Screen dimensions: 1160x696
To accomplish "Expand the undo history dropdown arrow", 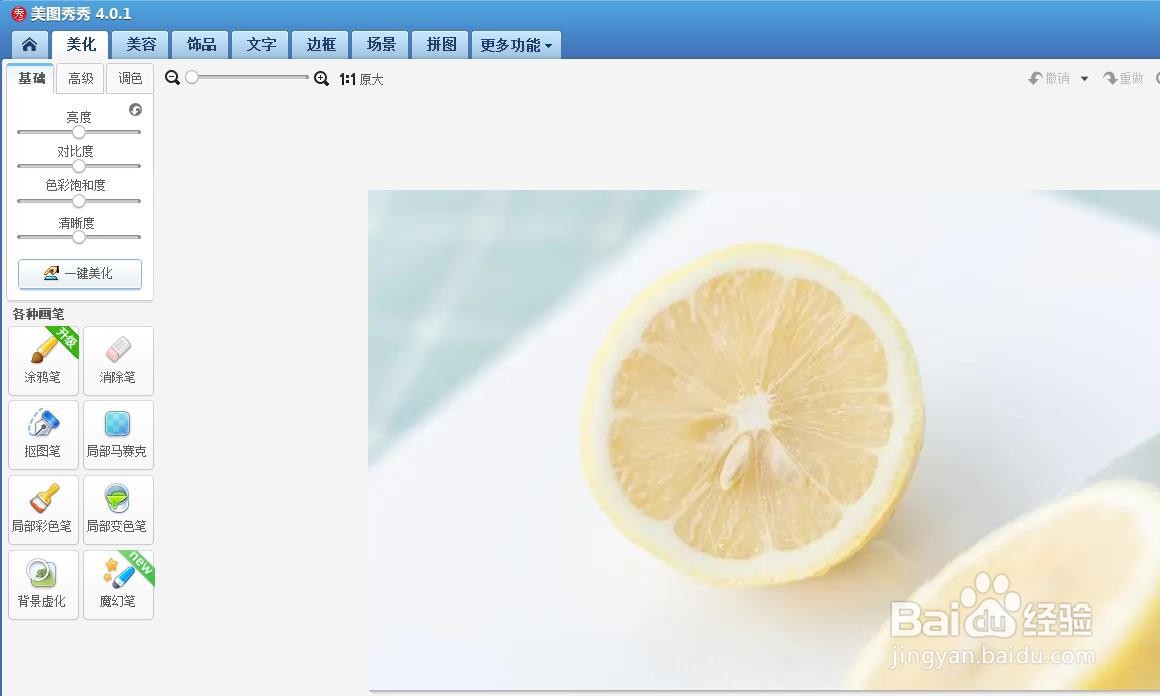I will 1084,78.
